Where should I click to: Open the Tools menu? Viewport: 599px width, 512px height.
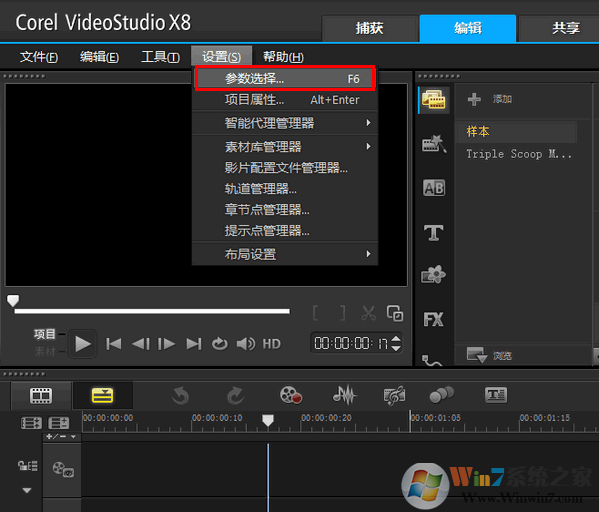click(160, 57)
